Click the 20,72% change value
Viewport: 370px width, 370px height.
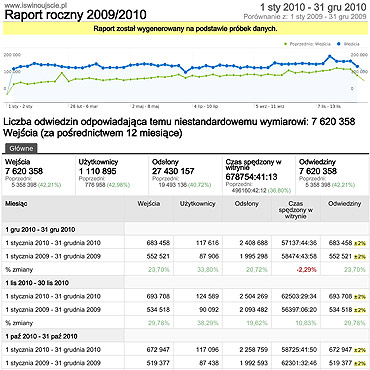257,270
